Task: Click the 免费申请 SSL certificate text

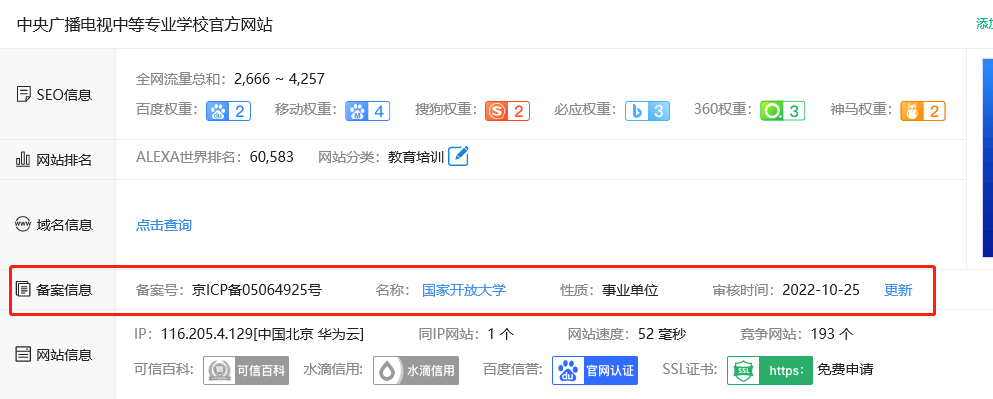Action: point(845,369)
